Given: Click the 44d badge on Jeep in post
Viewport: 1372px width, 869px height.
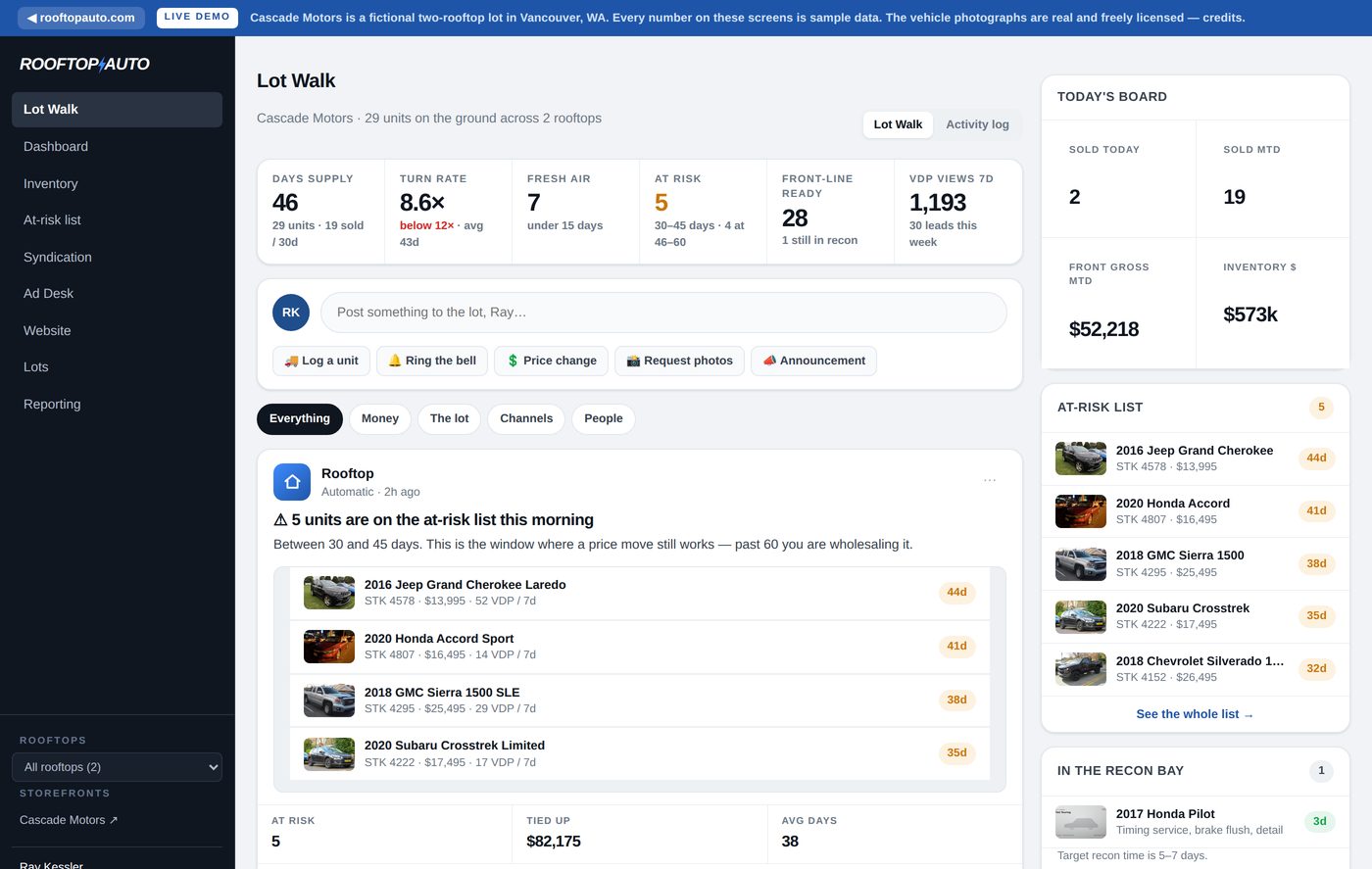Looking at the screenshot, I should pyautogui.click(x=956, y=593).
